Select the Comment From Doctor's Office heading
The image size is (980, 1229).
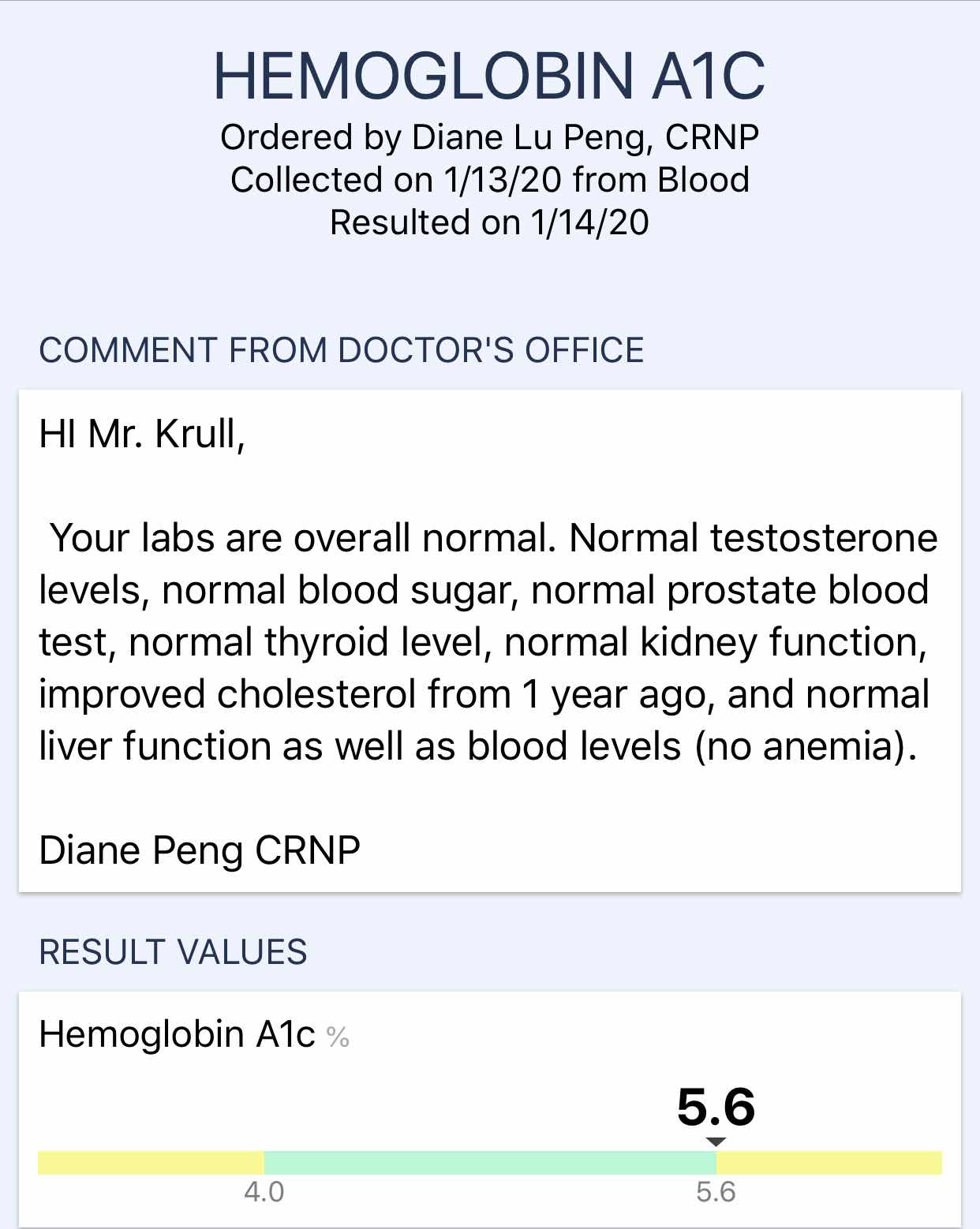[342, 350]
